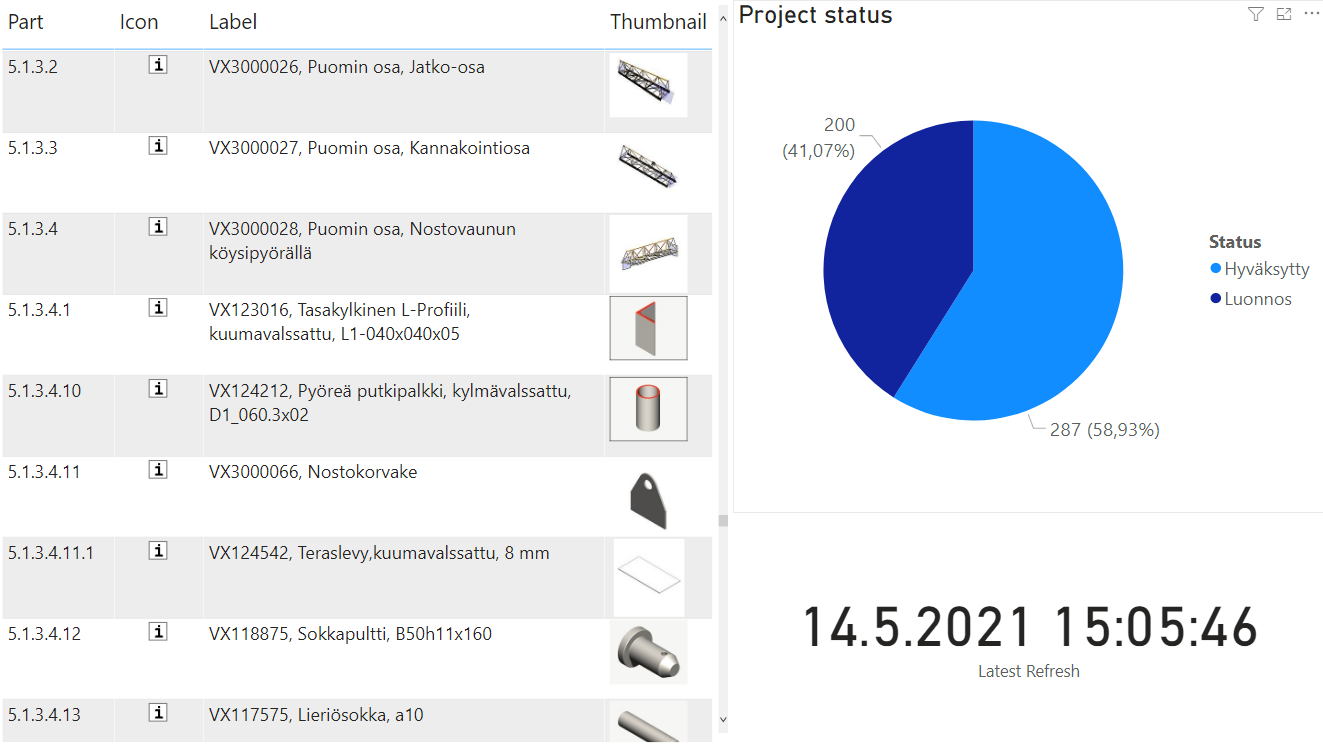Screen dimensions: 1323x746
Task: Click Project status chart title
Action: coord(815,15)
